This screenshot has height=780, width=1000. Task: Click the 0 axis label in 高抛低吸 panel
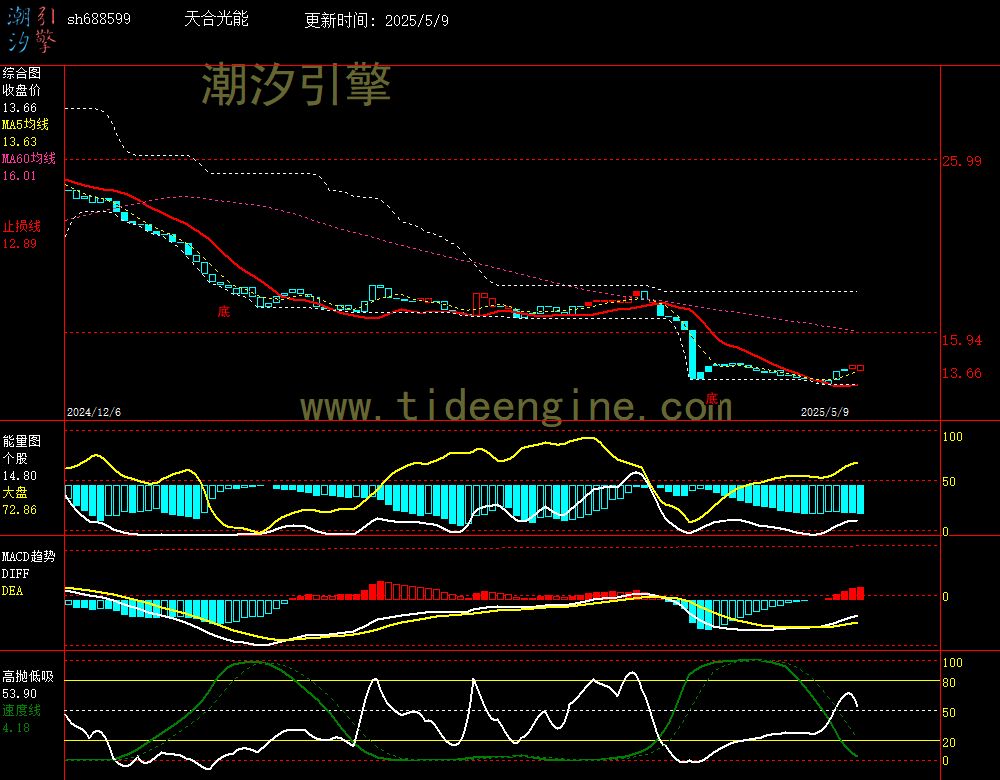pyautogui.click(x=946, y=760)
